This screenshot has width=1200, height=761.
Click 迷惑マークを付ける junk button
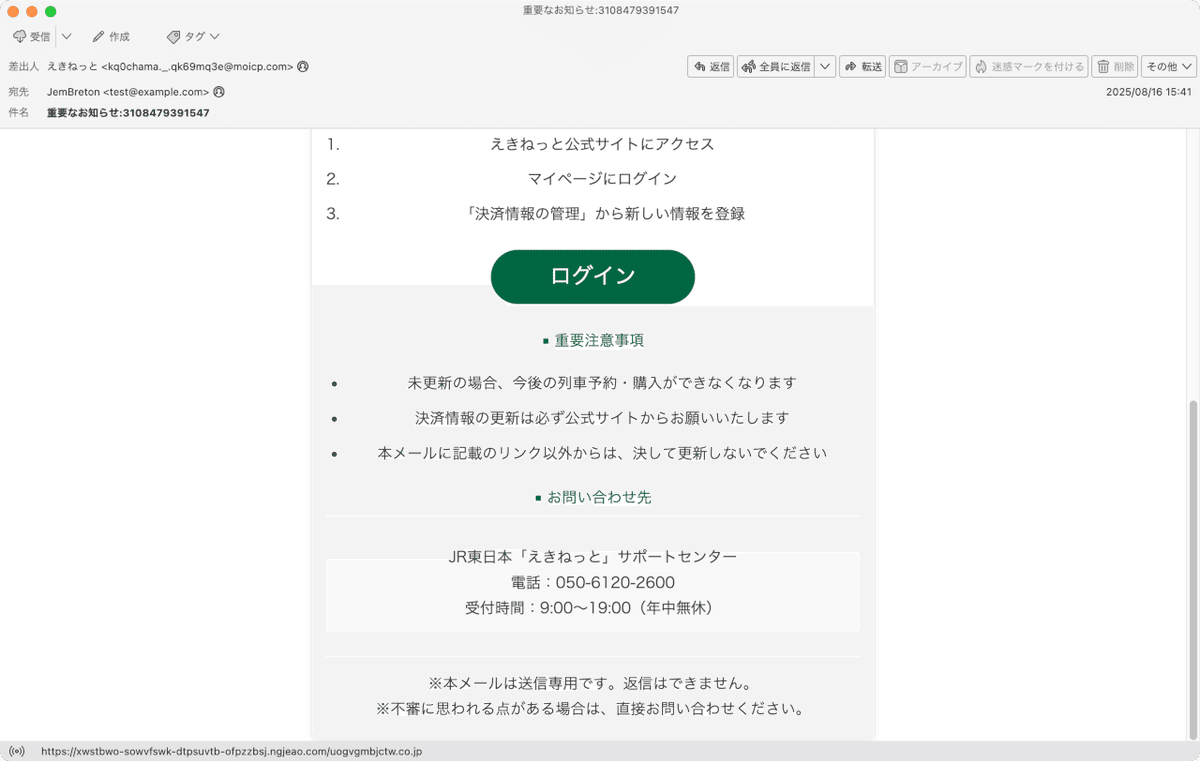click(1029, 67)
